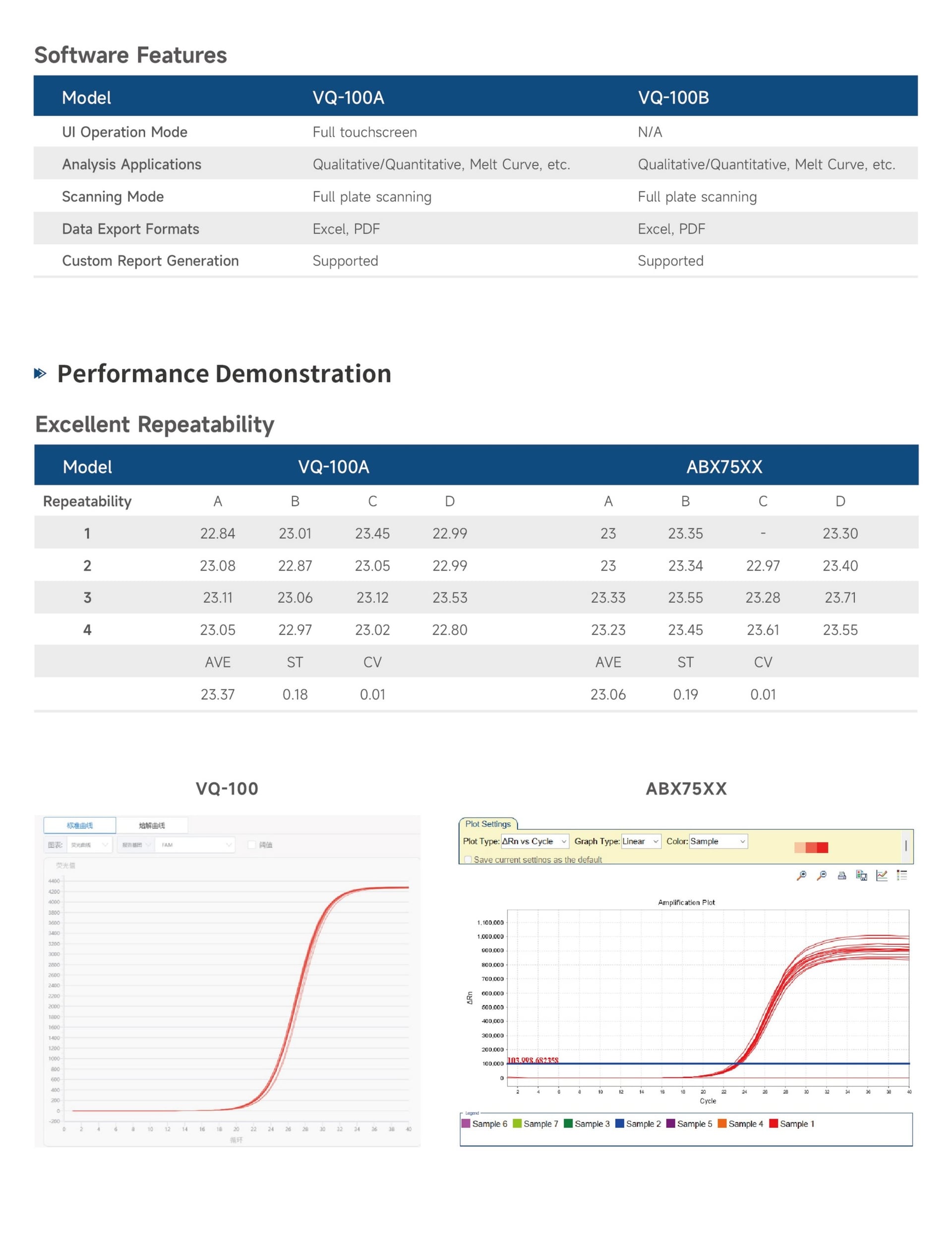Screen dimensions: 952x1251
Task: Click the '23.40' ABX75XX cell
Action: 840,565
